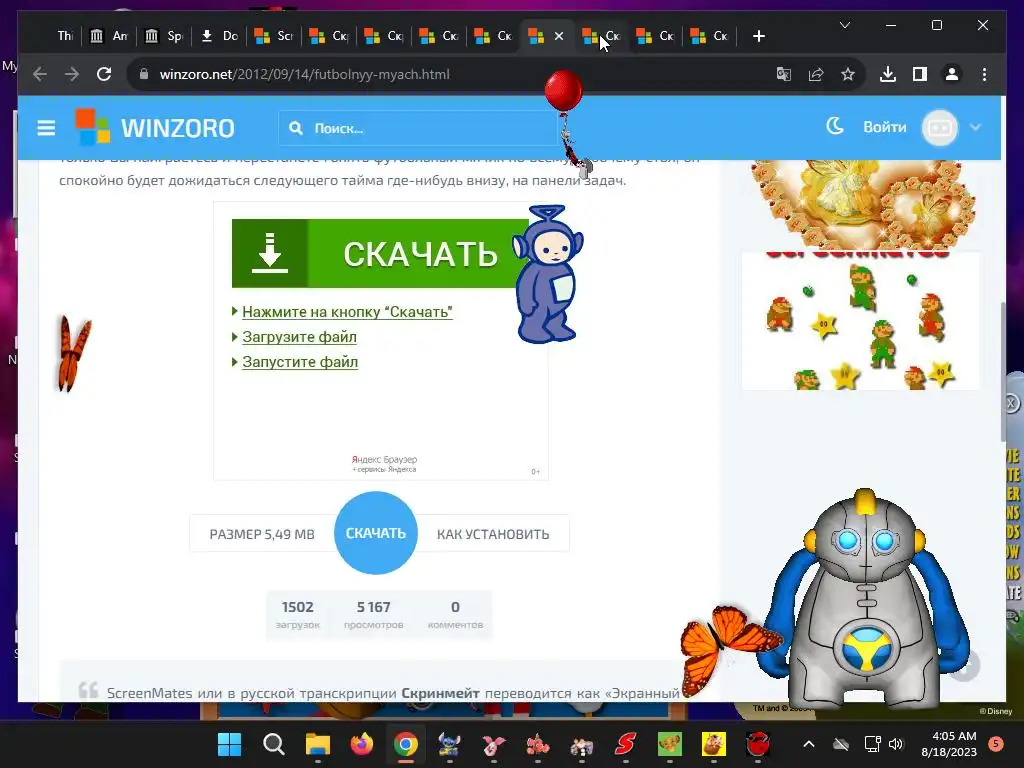Reload the winzoro.net page
Image resolution: width=1024 pixels, height=768 pixels.
tap(104, 74)
